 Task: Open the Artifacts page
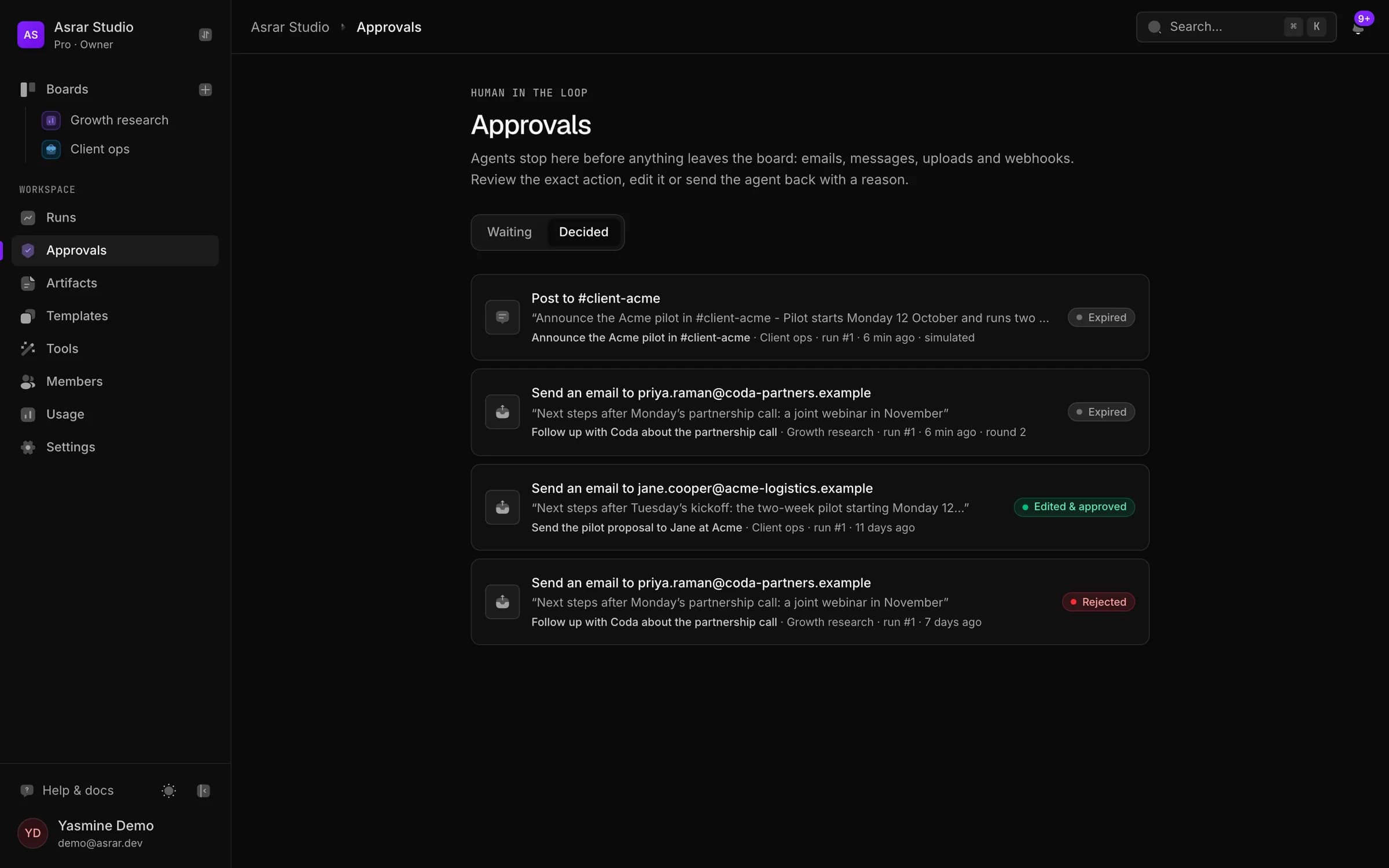click(x=115, y=284)
